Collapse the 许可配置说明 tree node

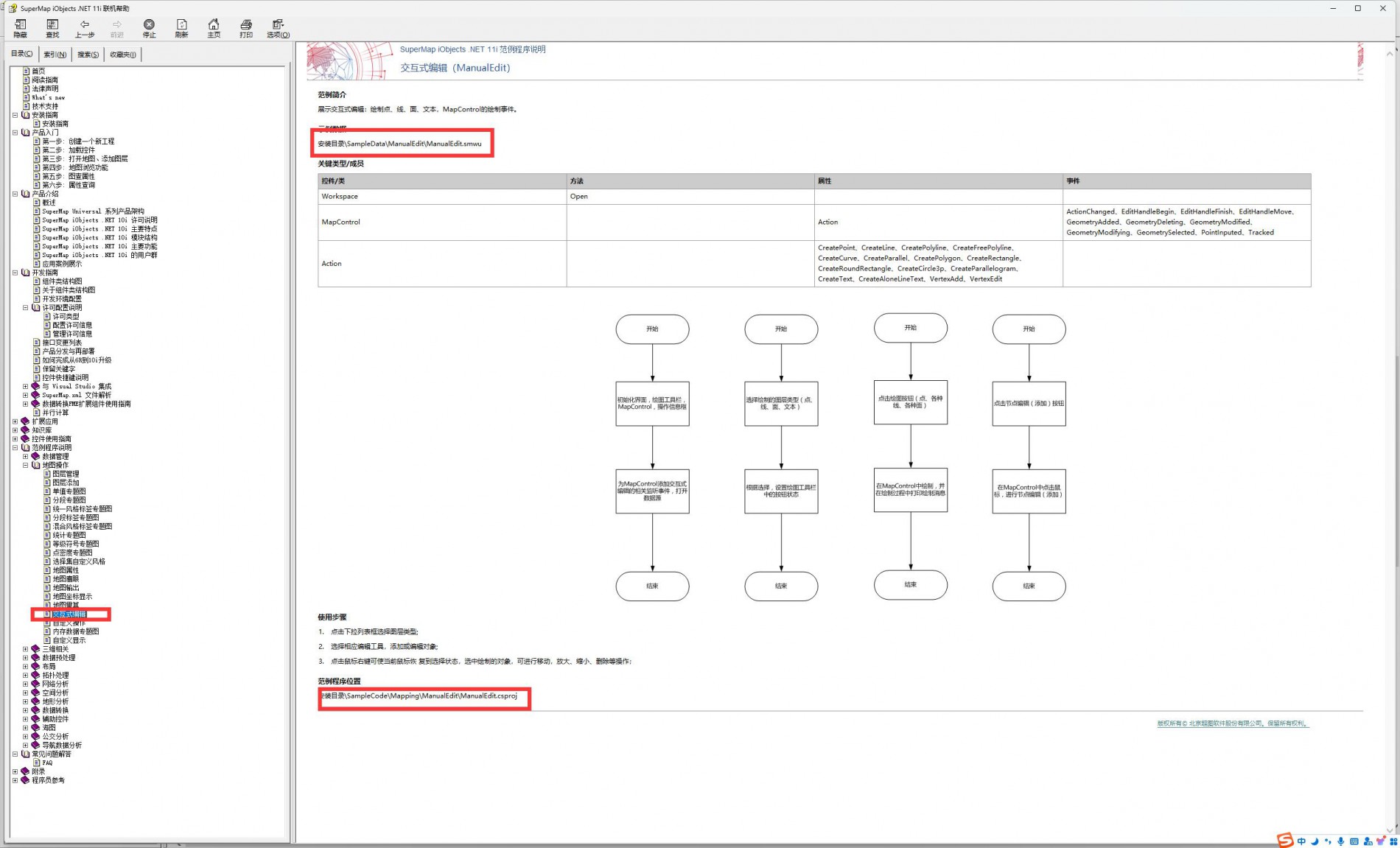pyautogui.click(x=25, y=308)
